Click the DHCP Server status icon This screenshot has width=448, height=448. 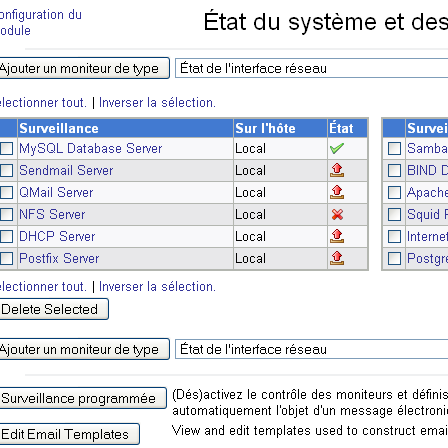(x=337, y=236)
